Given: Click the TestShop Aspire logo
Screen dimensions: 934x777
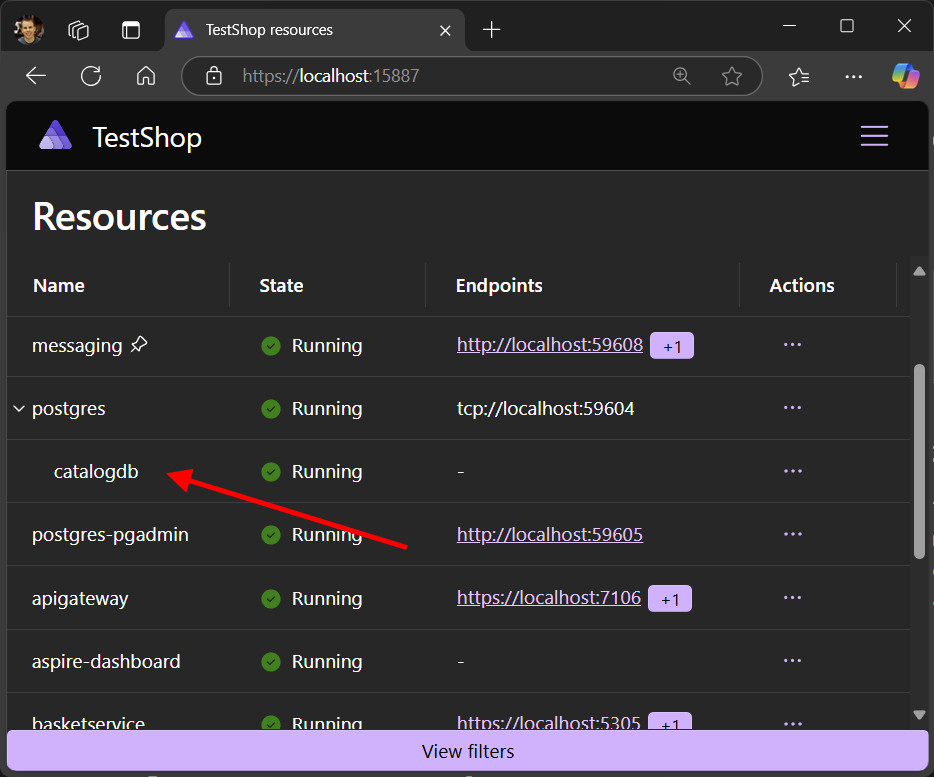Looking at the screenshot, I should pyautogui.click(x=55, y=135).
